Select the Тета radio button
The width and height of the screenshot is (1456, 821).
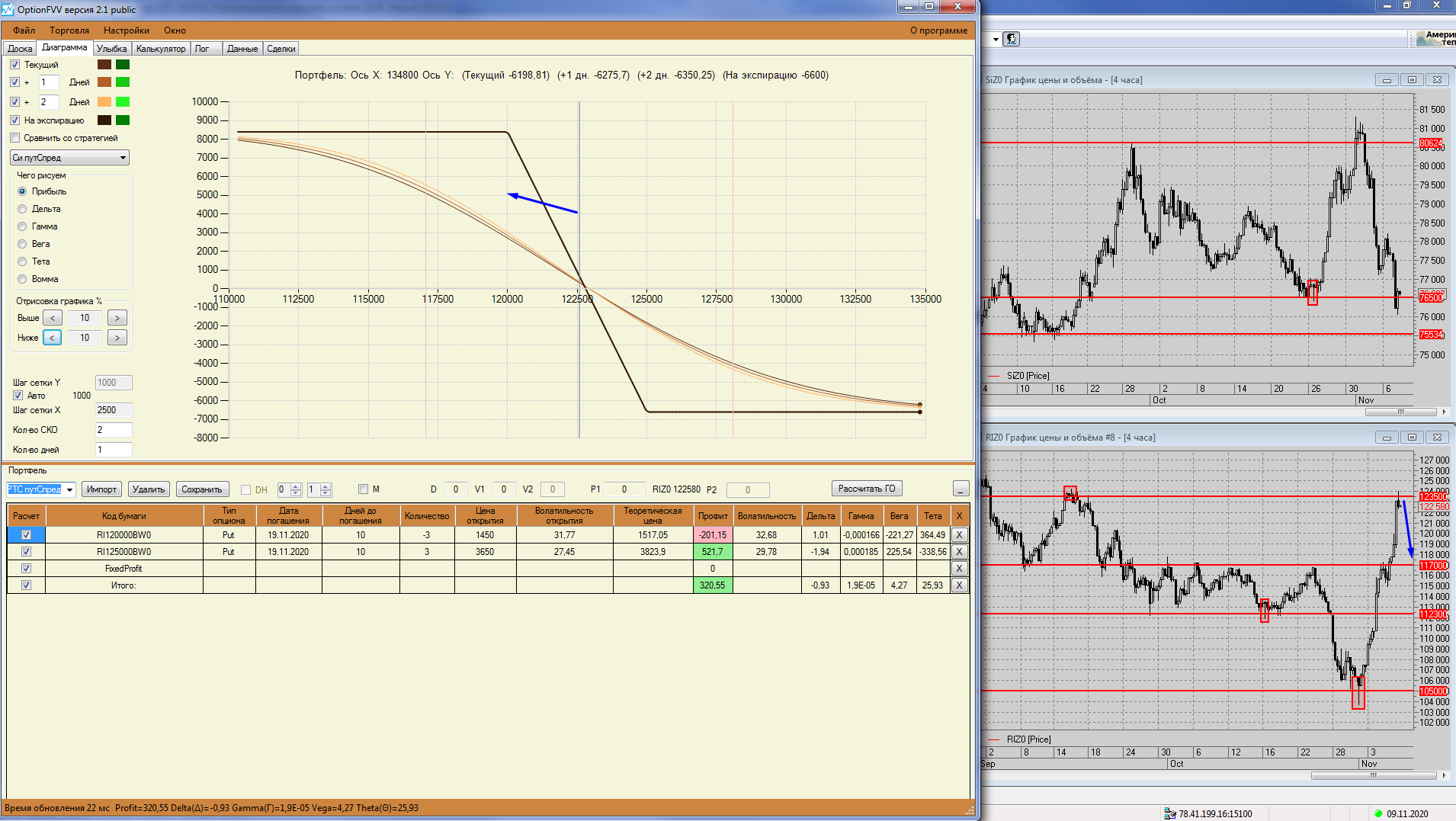pyautogui.click(x=22, y=261)
